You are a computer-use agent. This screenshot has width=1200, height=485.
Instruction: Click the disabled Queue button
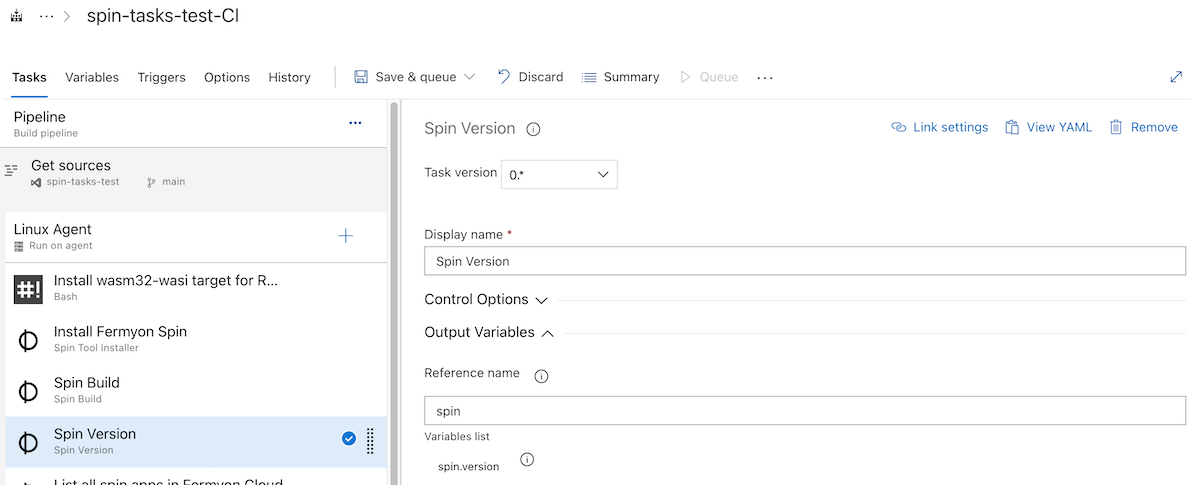coord(709,77)
